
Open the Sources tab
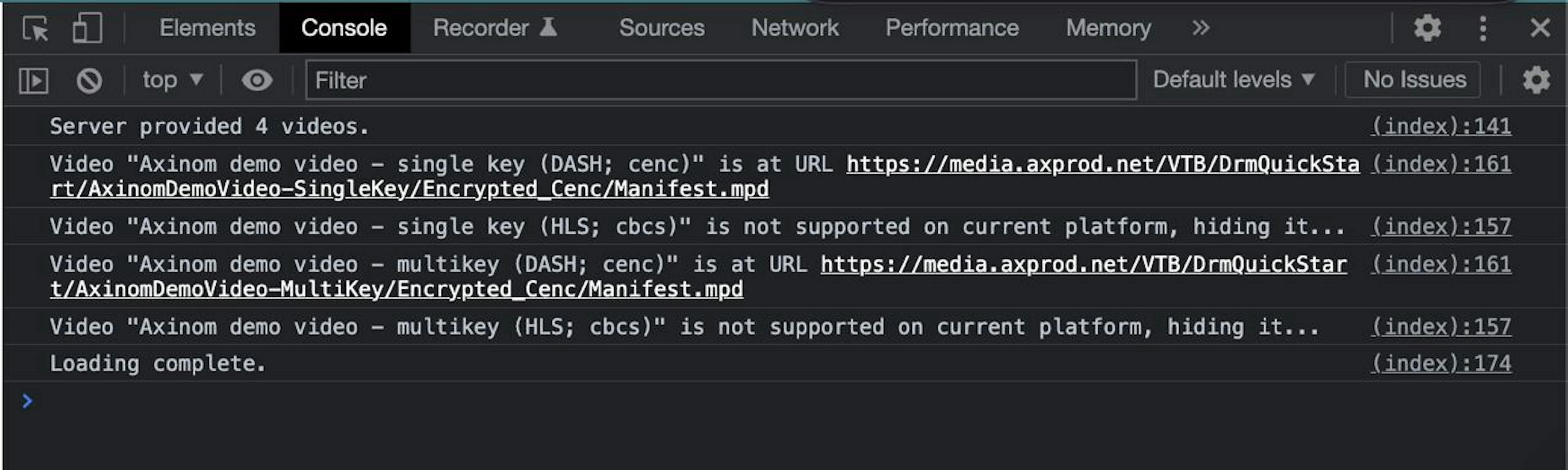(x=661, y=28)
